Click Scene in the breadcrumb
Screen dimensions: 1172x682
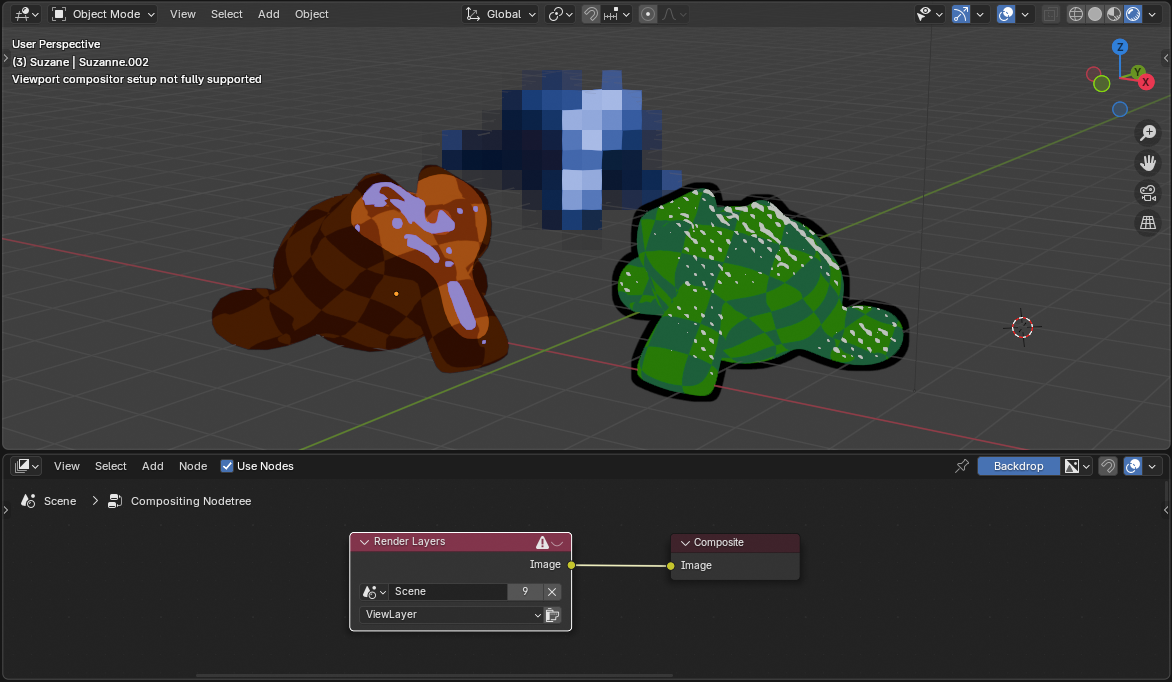coord(60,501)
